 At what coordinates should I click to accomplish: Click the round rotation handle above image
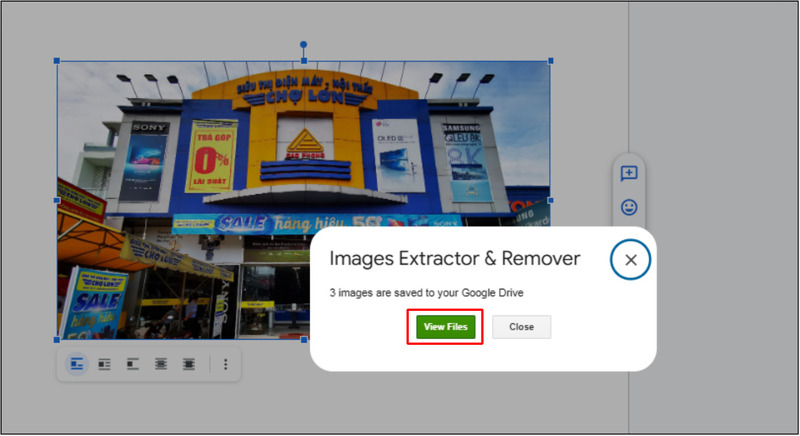click(304, 45)
